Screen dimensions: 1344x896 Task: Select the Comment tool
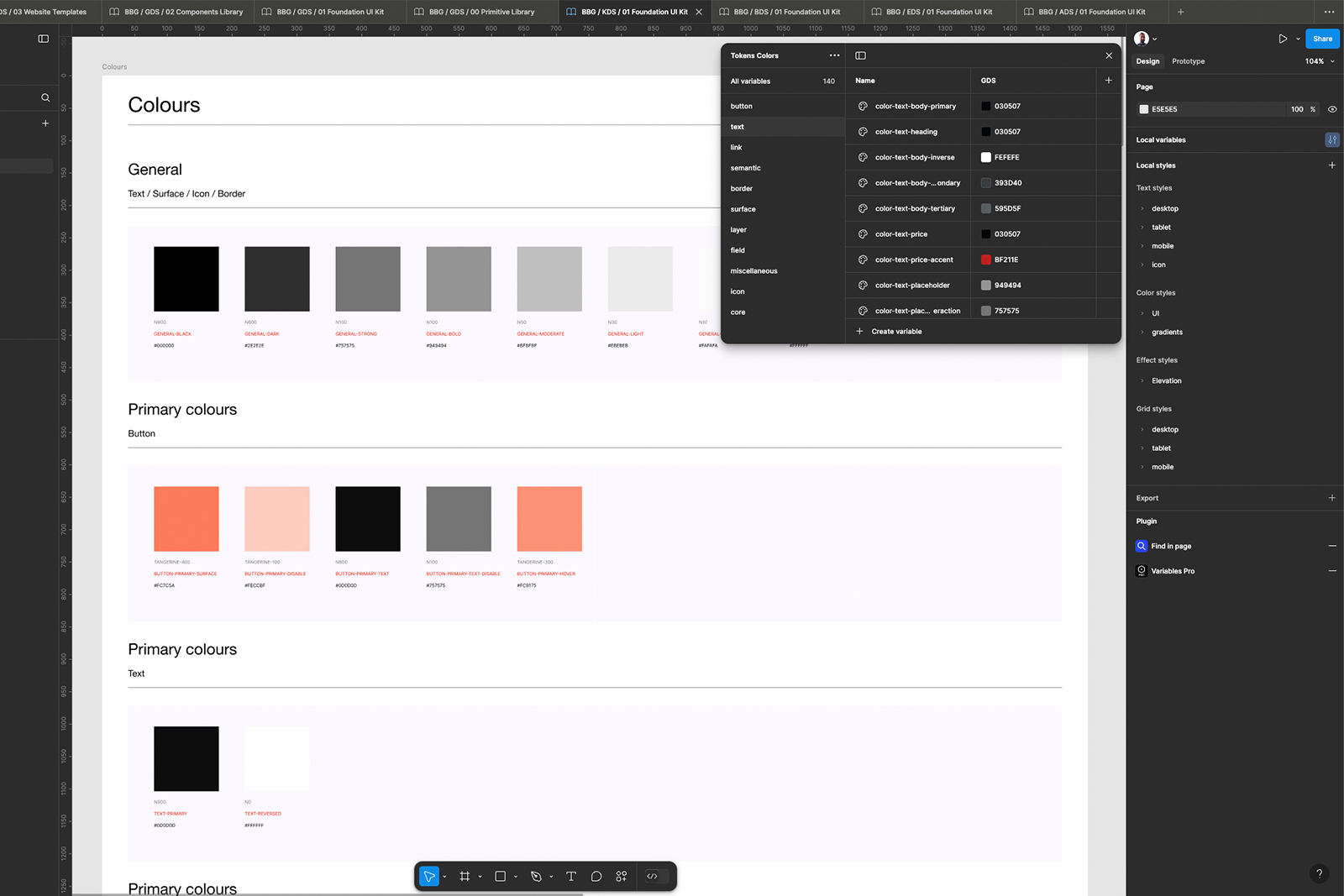pyautogui.click(x=596, y=877)
